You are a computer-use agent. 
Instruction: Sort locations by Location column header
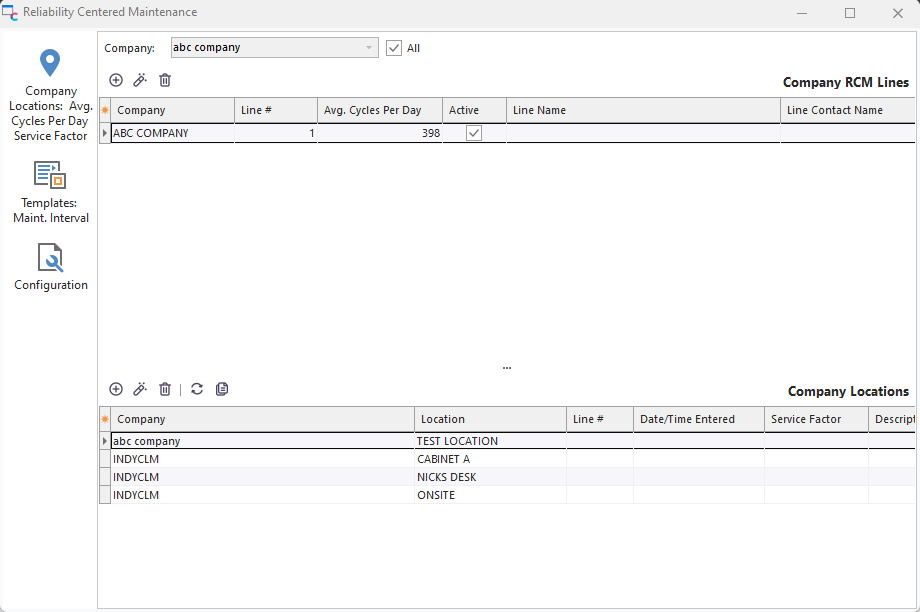489,419
